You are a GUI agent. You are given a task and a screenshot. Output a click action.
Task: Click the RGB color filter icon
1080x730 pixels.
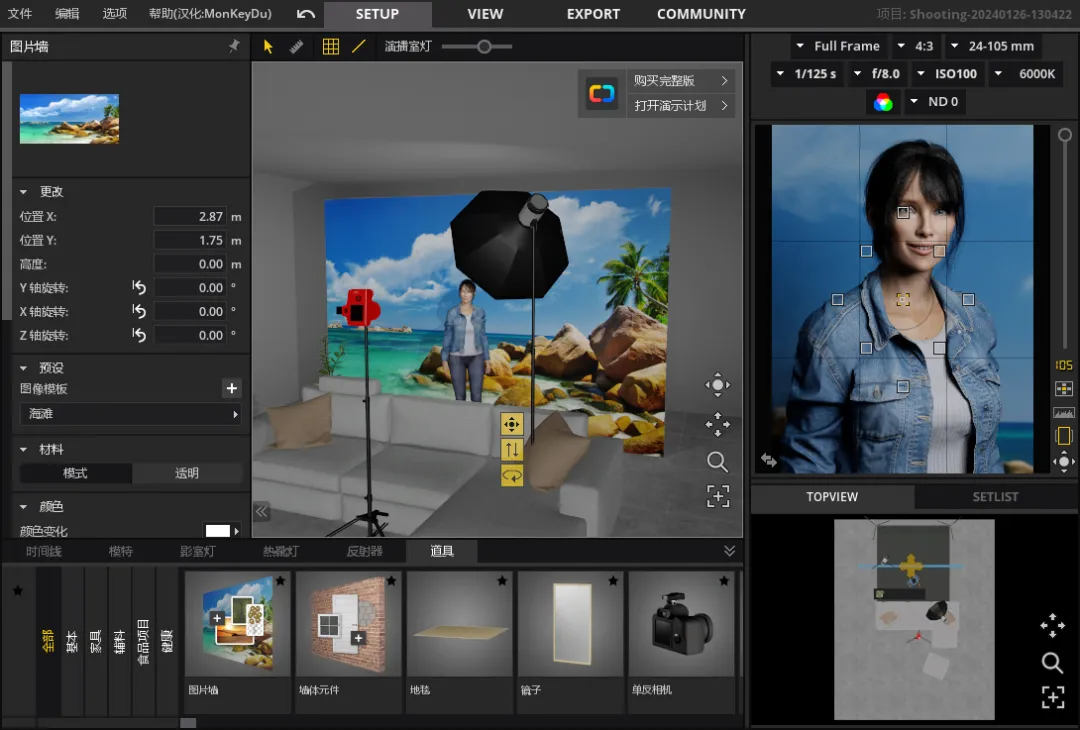(882, 102)
